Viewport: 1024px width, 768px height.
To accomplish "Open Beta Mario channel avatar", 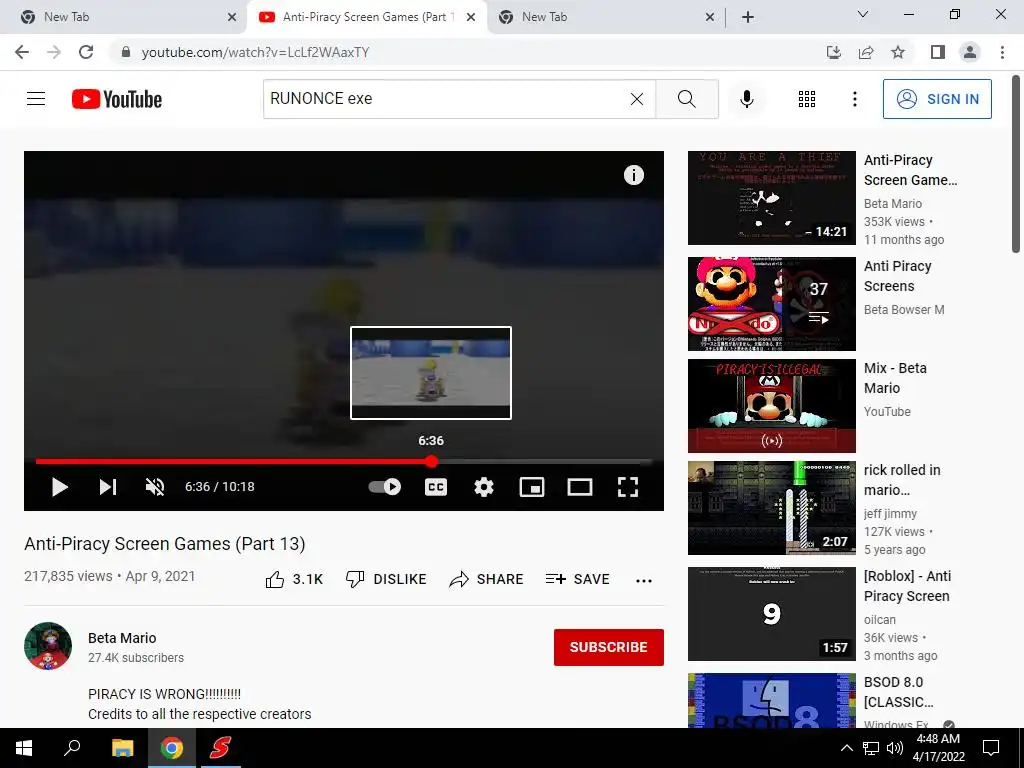I will click(x=48, y=646).
